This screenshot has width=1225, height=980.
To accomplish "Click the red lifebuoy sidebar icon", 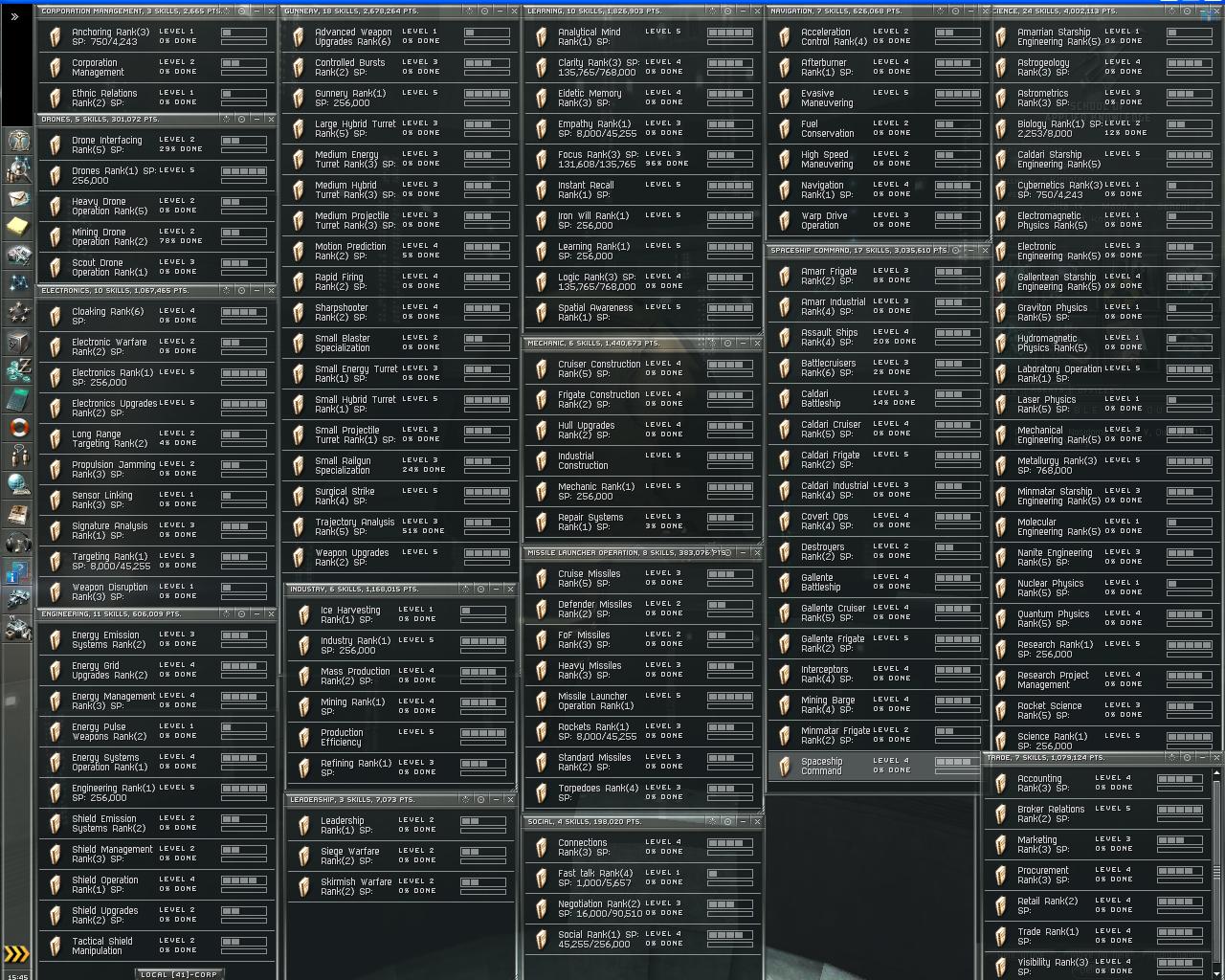I will [18, 428].
